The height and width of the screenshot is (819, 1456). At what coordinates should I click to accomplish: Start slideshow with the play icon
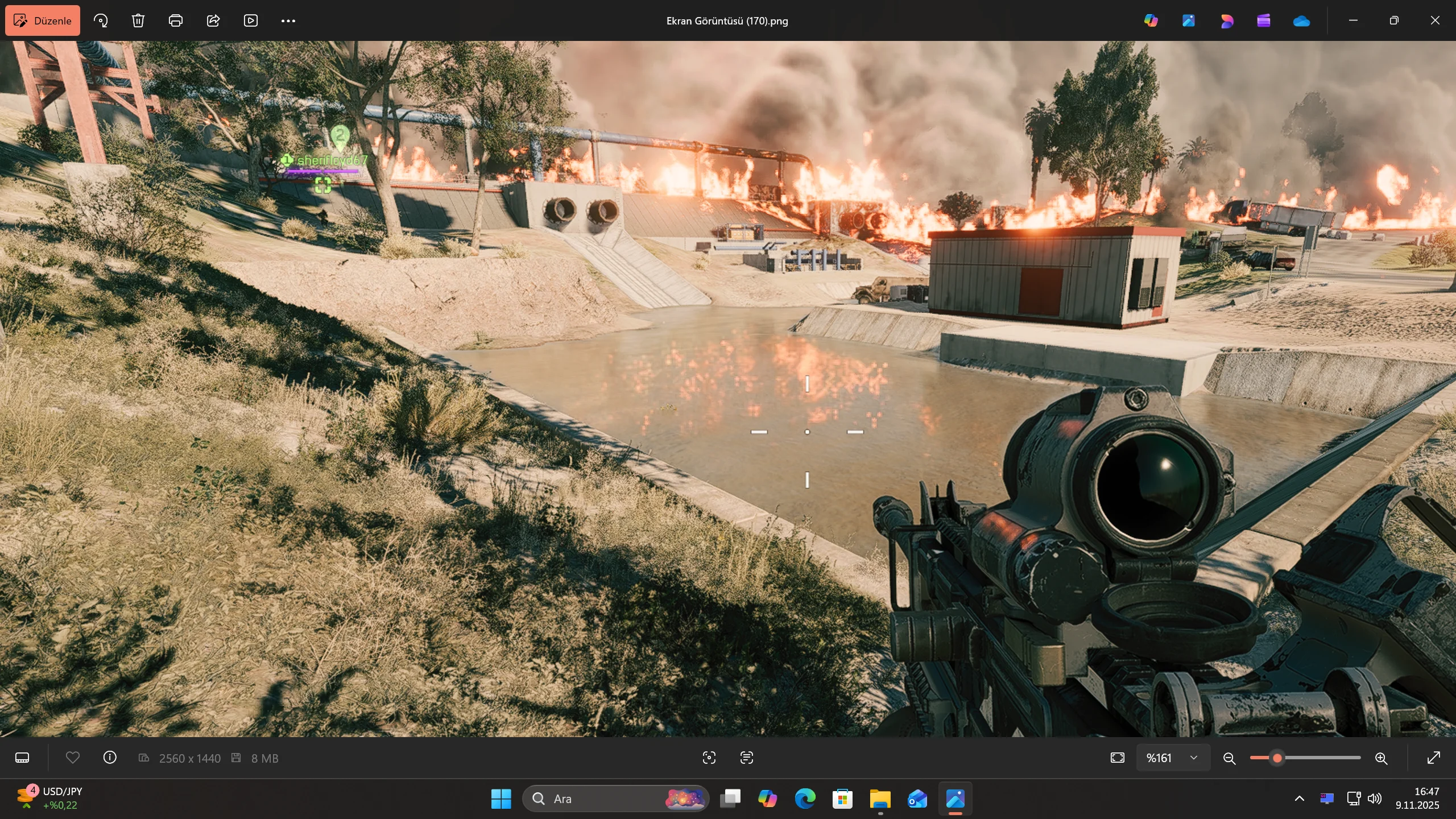coord(251,21)
